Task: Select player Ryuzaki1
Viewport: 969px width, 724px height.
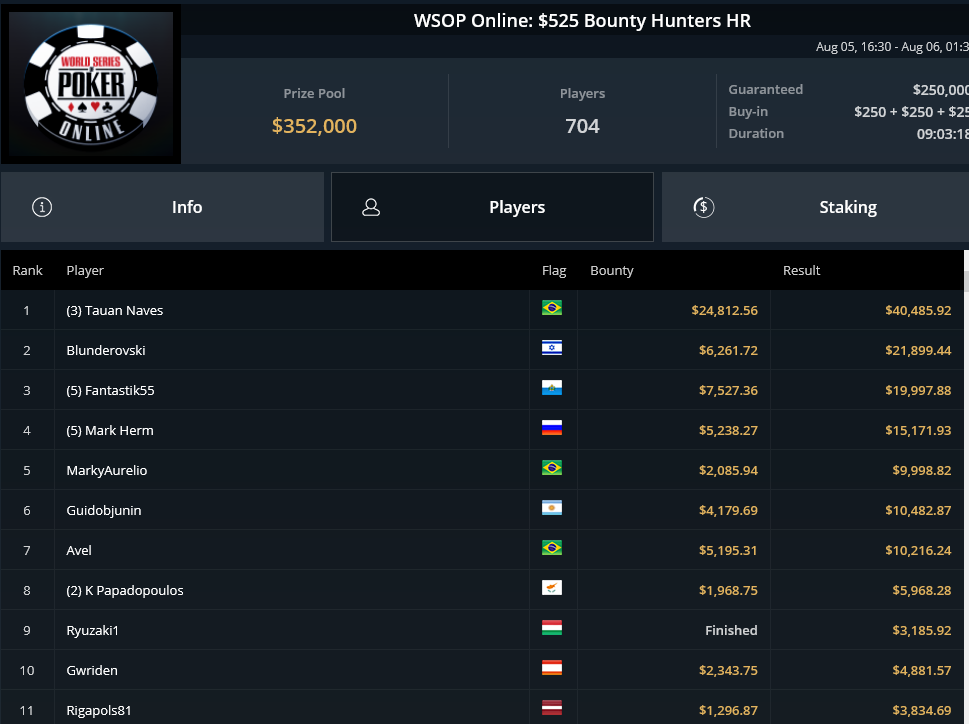Action: [92, 631]
